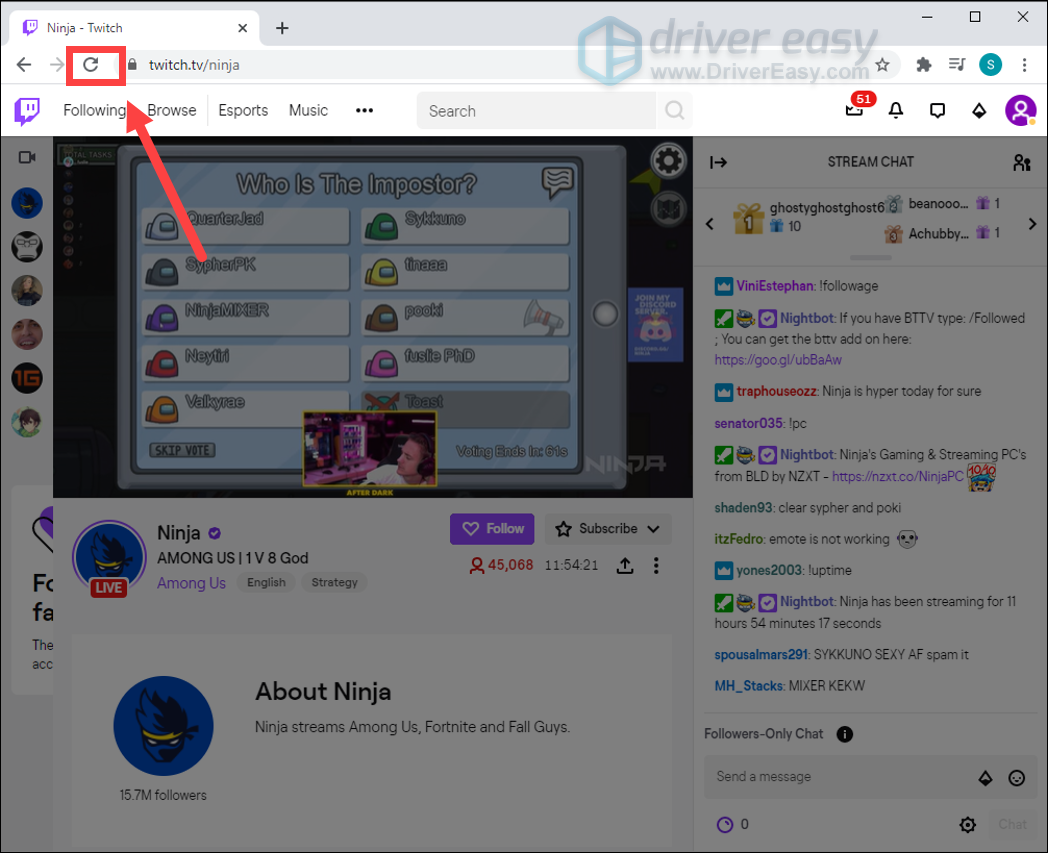Click the Cheer bits icon in the chat box

(985, 777)
